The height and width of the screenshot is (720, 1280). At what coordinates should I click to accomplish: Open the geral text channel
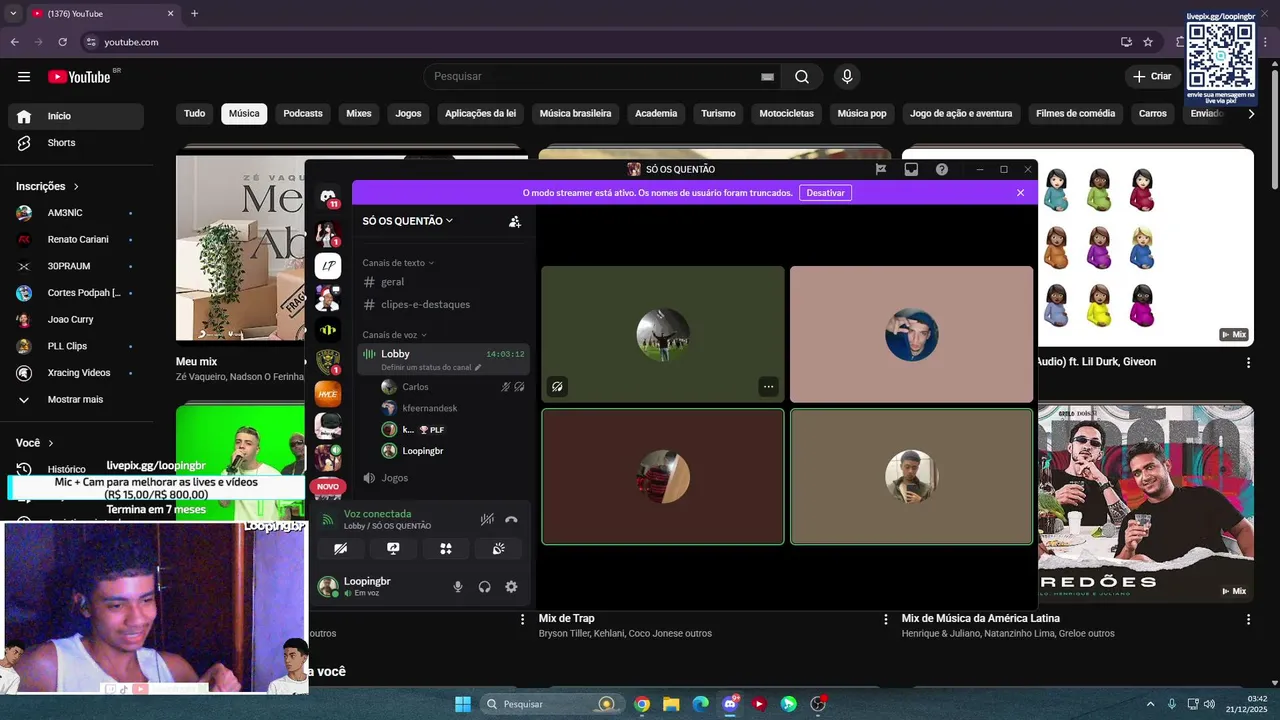click(x=443, y=282)
